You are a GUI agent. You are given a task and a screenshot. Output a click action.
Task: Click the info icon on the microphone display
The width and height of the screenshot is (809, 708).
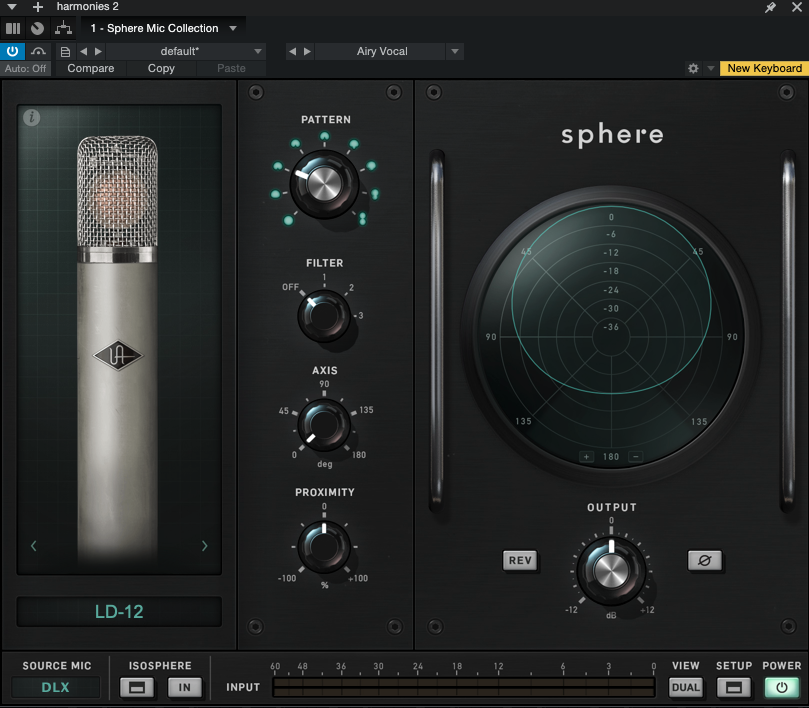pos(31,118)
